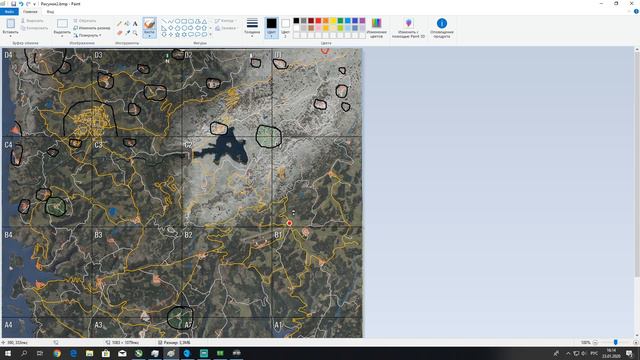Pick the Curve shape

tap(171, 21)
